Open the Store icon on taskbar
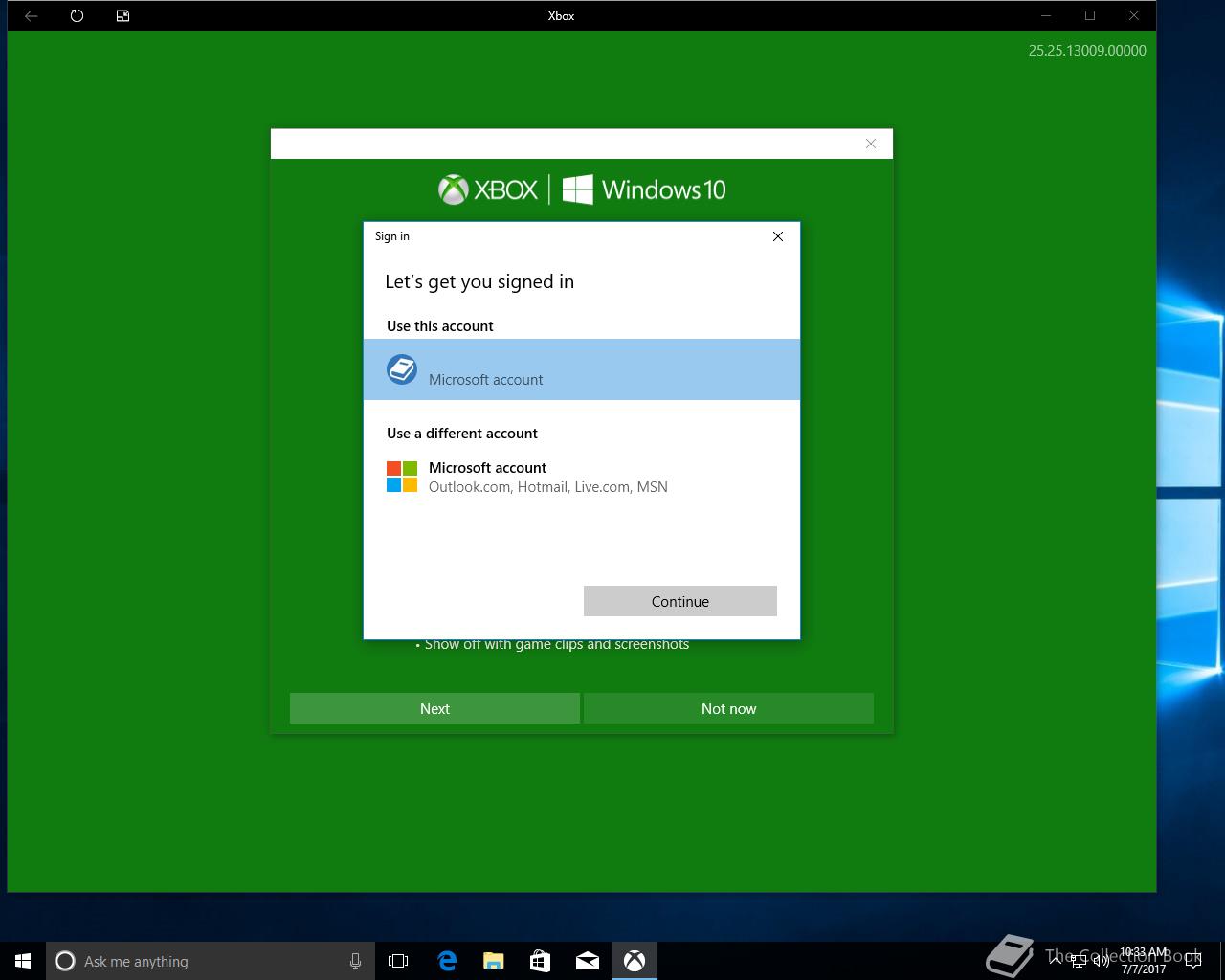 (540, 961)
